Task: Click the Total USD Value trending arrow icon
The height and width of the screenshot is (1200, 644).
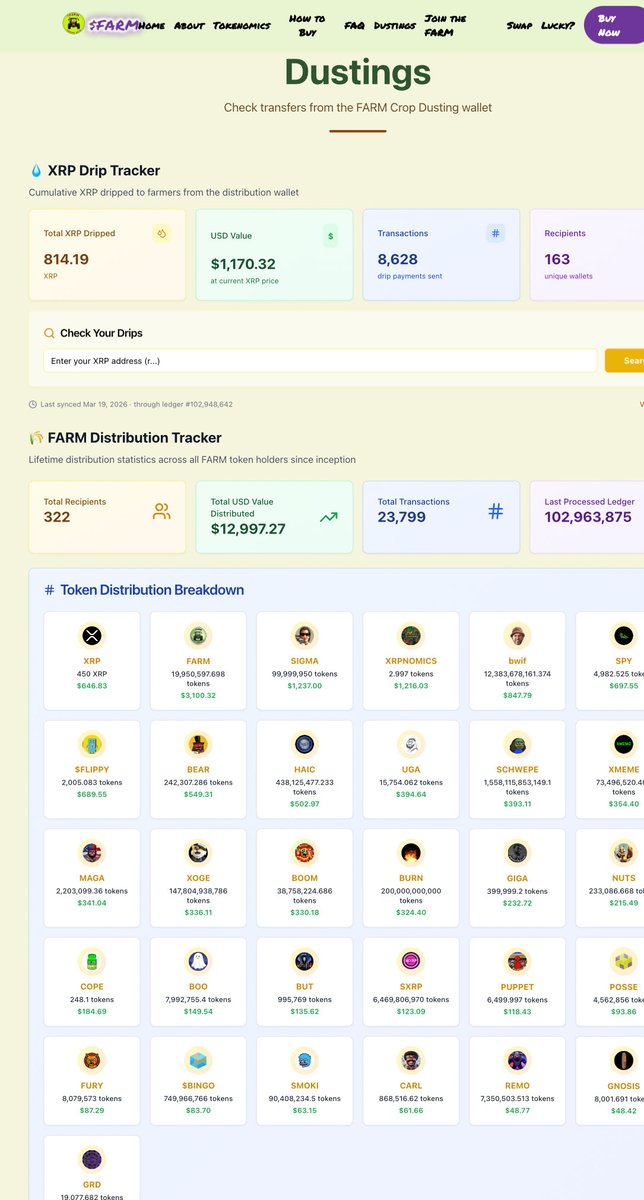Action: [x=329, y=517]
